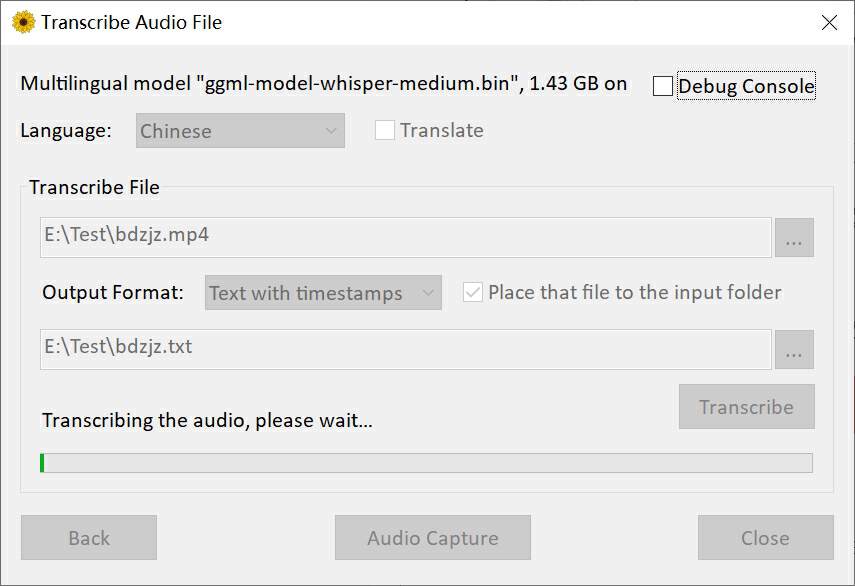The height and width of the screenshot is (586, 855).
Task: Click the output file path bdzjz.txt field
Action: 405,349
